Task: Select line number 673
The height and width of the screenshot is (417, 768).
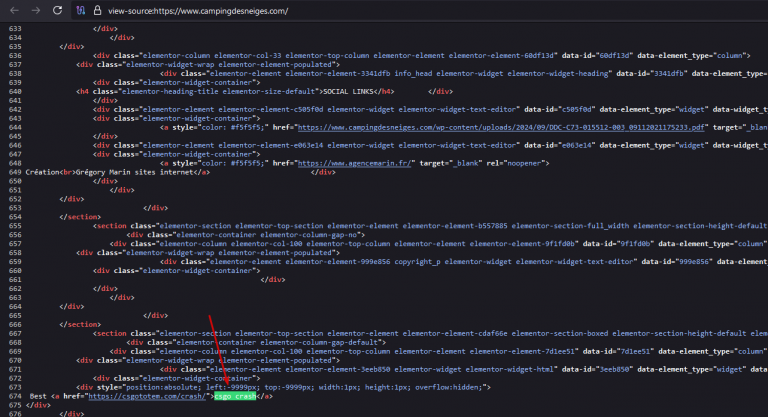Action: tap(15, 387)
